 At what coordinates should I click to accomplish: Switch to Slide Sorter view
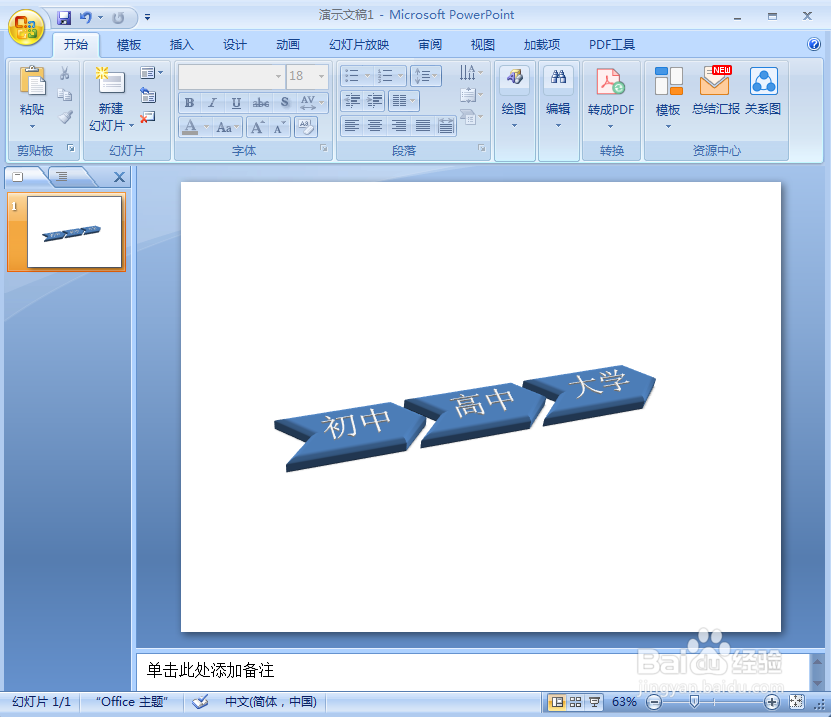tap(576, 702)
